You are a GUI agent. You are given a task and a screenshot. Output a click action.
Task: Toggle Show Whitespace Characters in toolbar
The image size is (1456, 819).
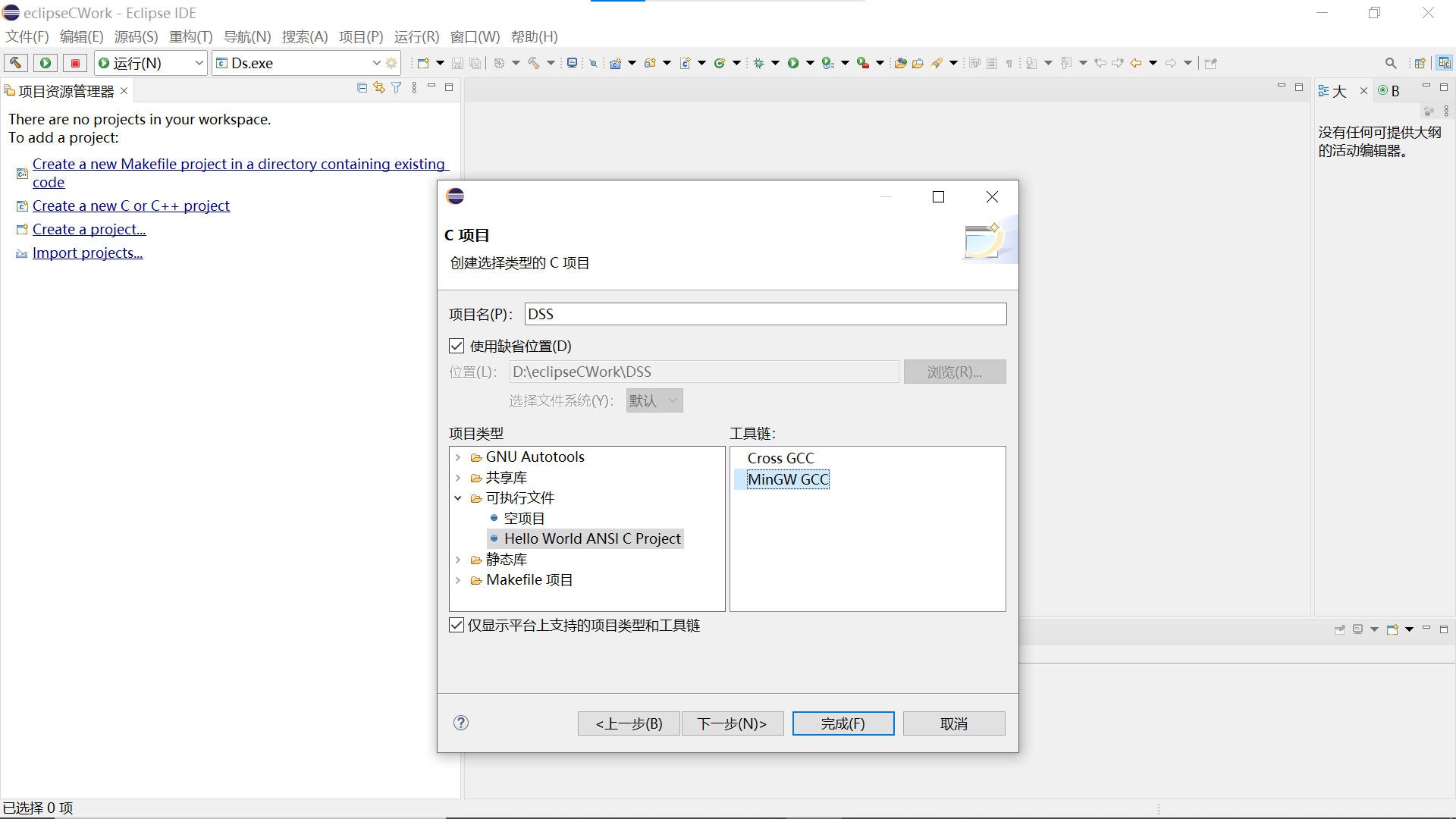click(x=1009, y=63)
